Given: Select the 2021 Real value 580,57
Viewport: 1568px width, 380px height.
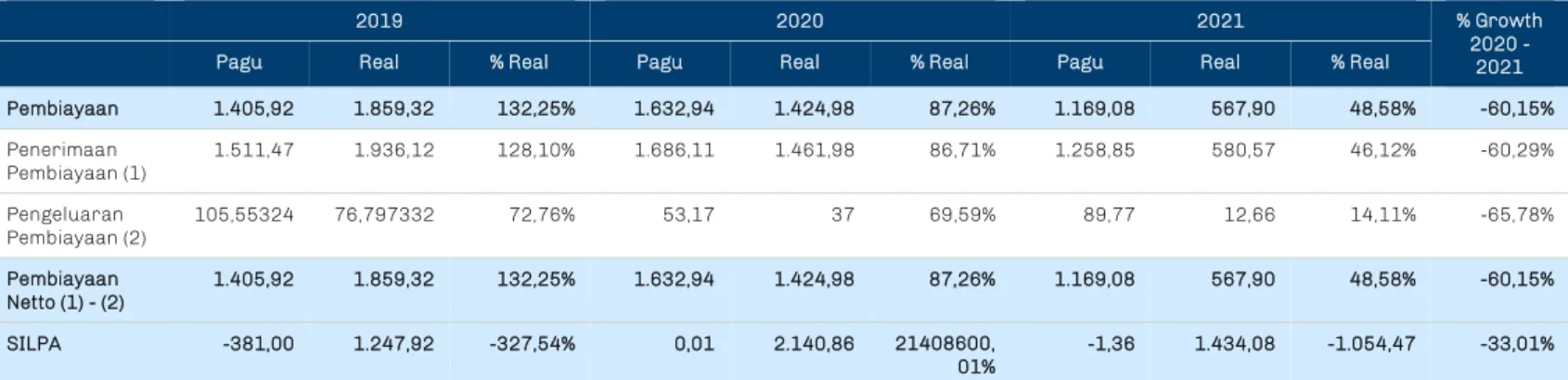Looking at the screenshot, I should (1242, 150).
